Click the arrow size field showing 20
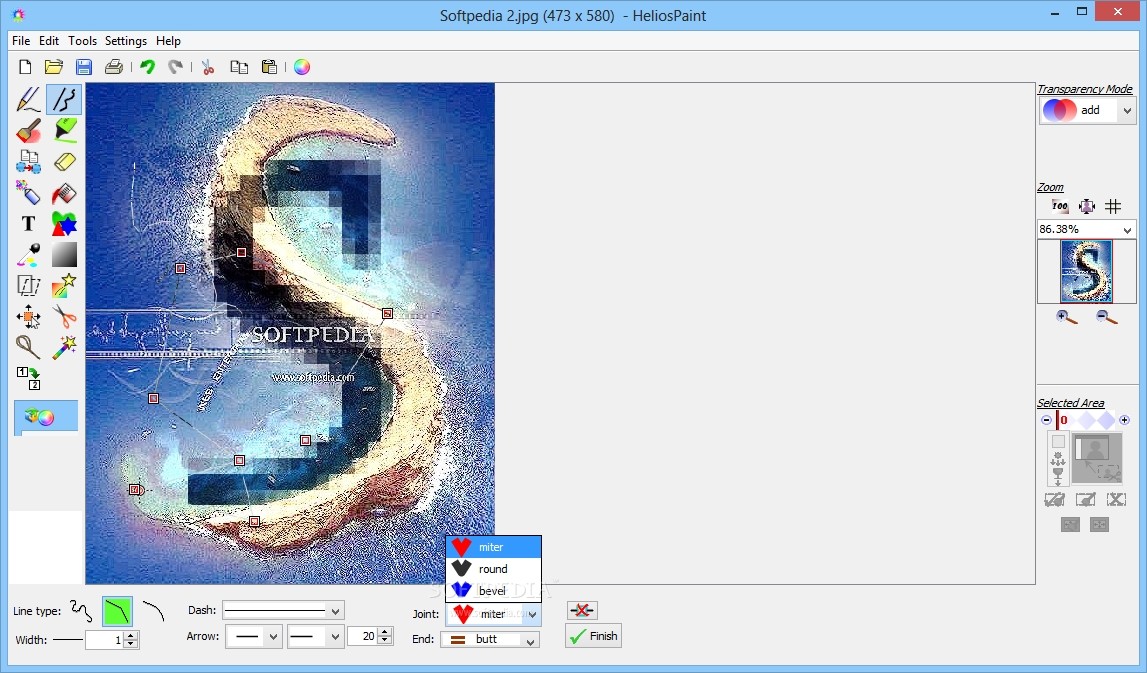Viewport: 1147px width, 673px height. pos(363,636)
